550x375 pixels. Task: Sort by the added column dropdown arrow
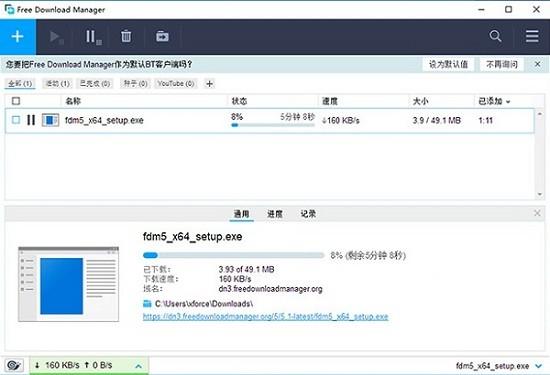508,102
